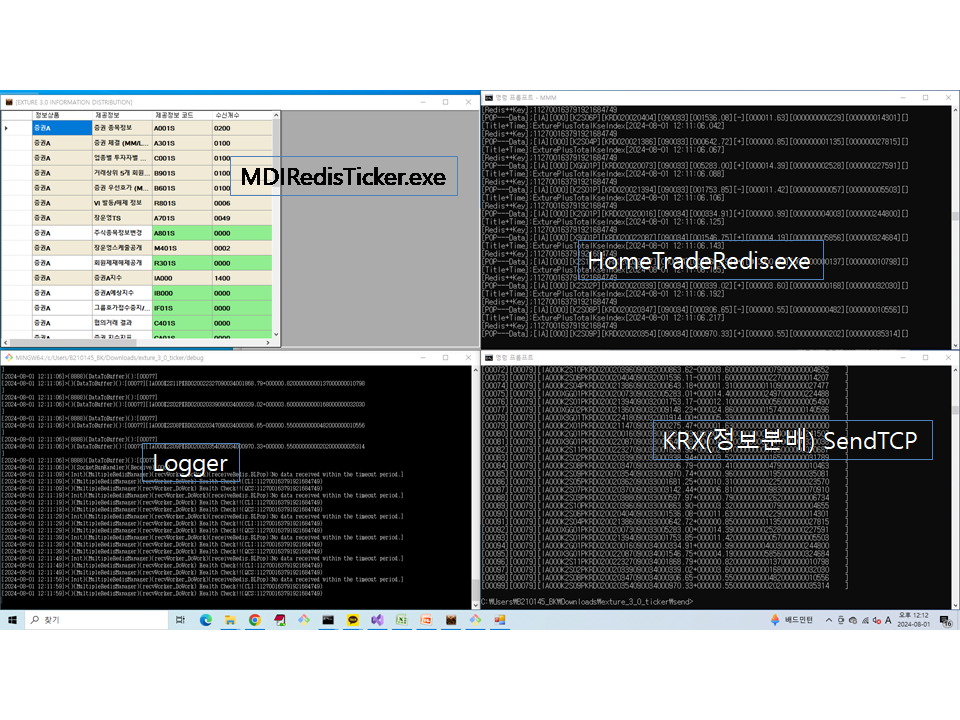960x720 pixels.
Task: Click the MINGW64 Logger window's scroll-down arrow
Action: 476,605
